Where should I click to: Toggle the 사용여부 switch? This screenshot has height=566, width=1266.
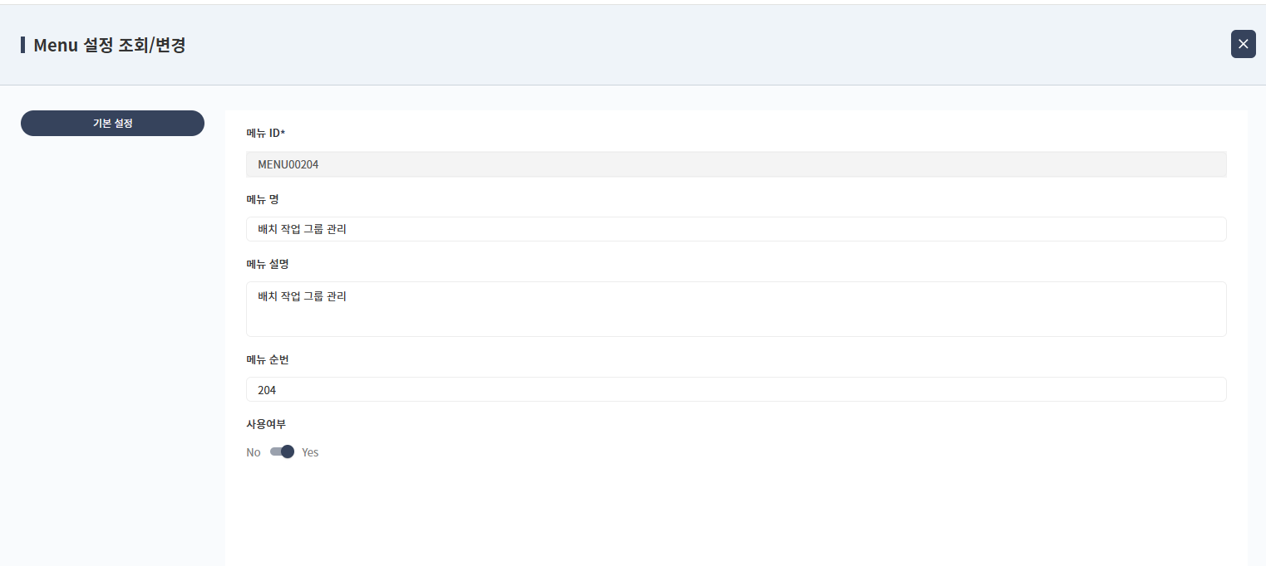click(x=282, y=452)
